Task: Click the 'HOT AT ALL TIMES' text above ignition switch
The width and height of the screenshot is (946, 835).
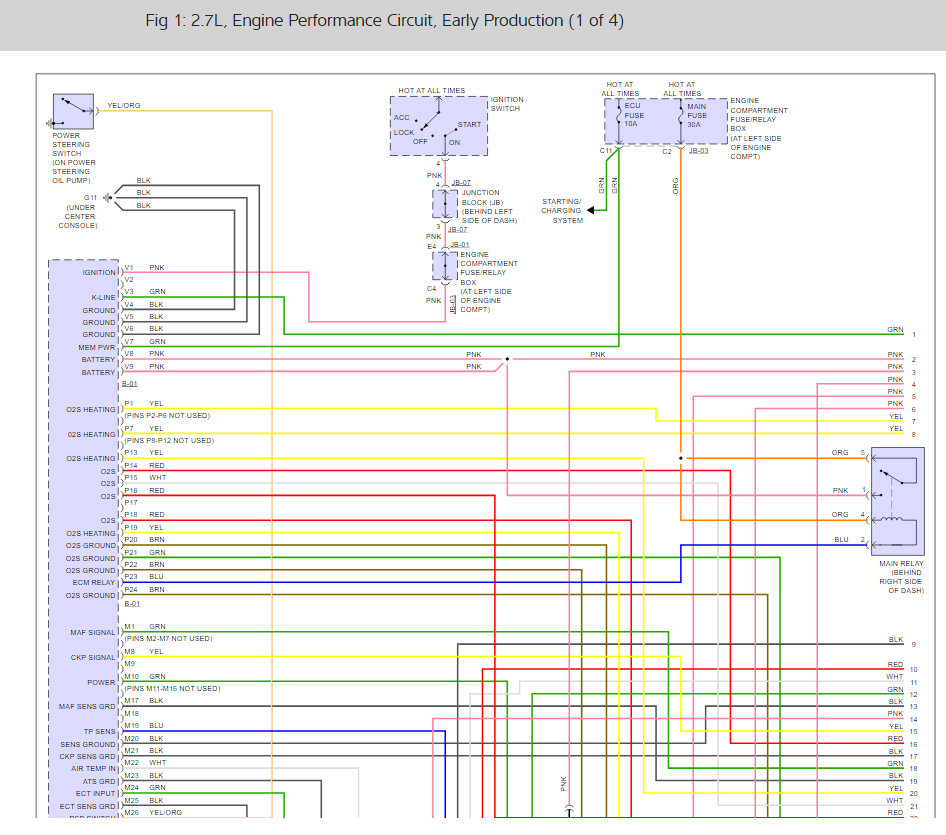Action: 431,90
